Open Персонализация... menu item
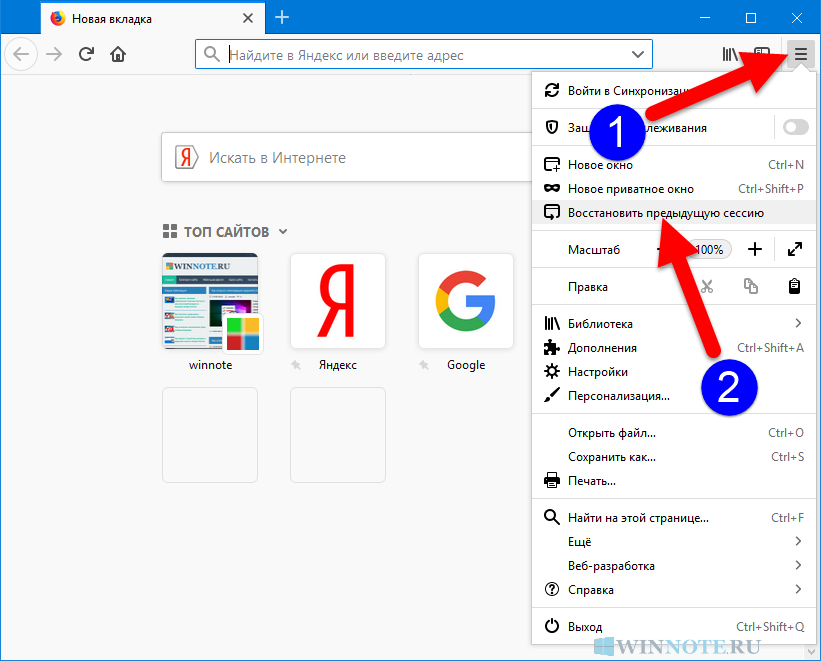Viewport: 821px width, 661px height. click(x=674, y=395)
